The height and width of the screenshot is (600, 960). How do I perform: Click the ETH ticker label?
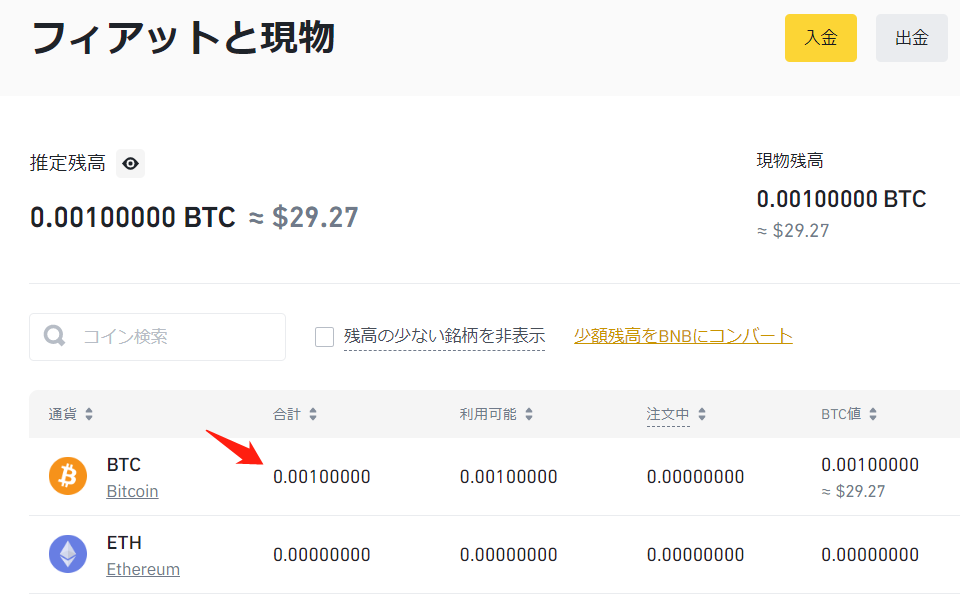click(124, 542)
